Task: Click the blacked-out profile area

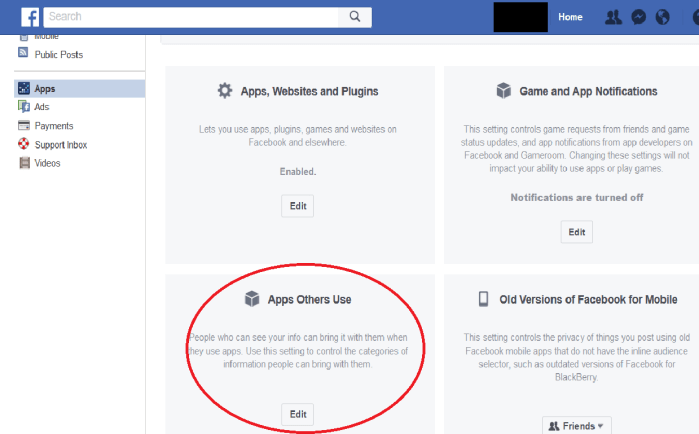Action: click(521, 17)
